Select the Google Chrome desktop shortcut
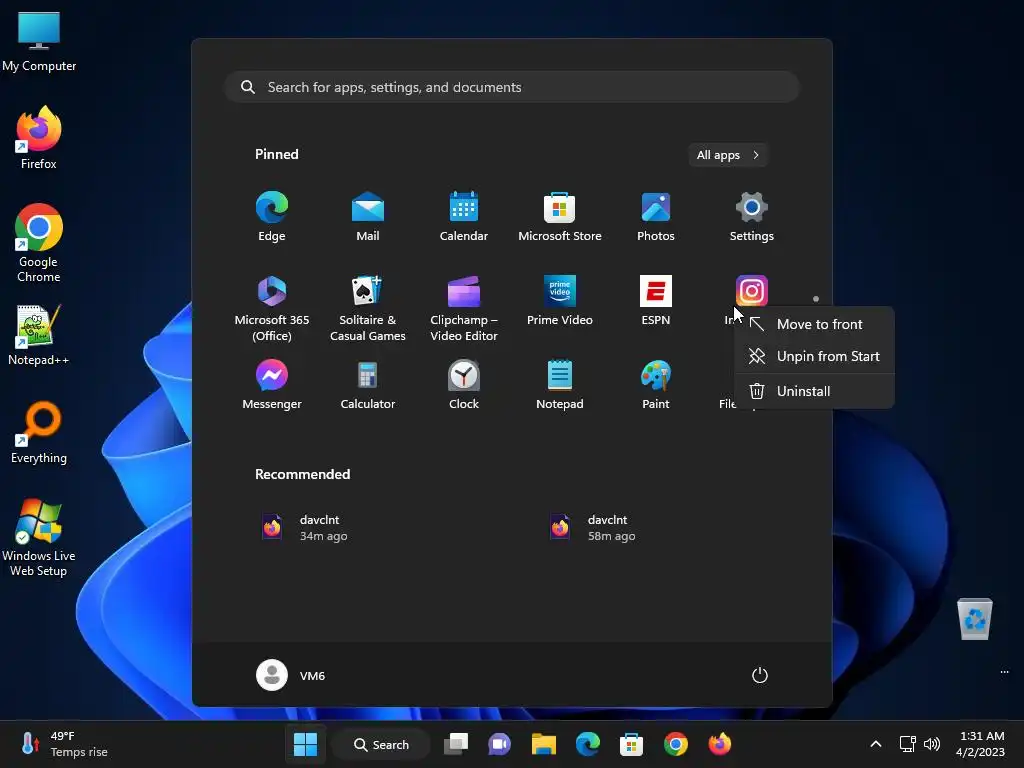This screenshot has height=768, width=1024. pos(39,243)
